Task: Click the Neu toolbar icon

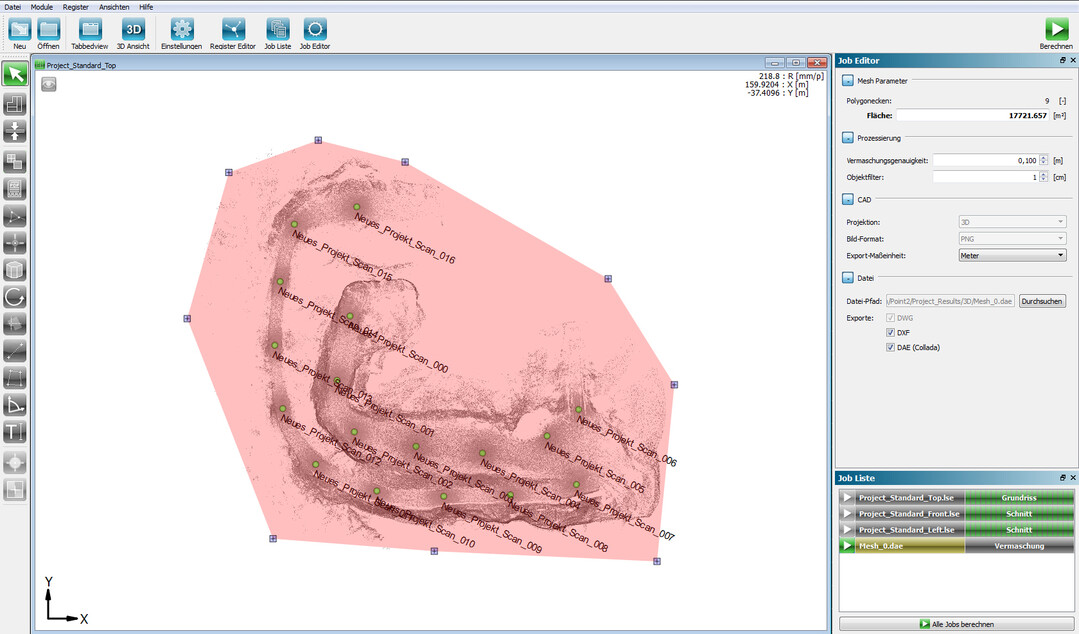Action: [x=20, y=30]
